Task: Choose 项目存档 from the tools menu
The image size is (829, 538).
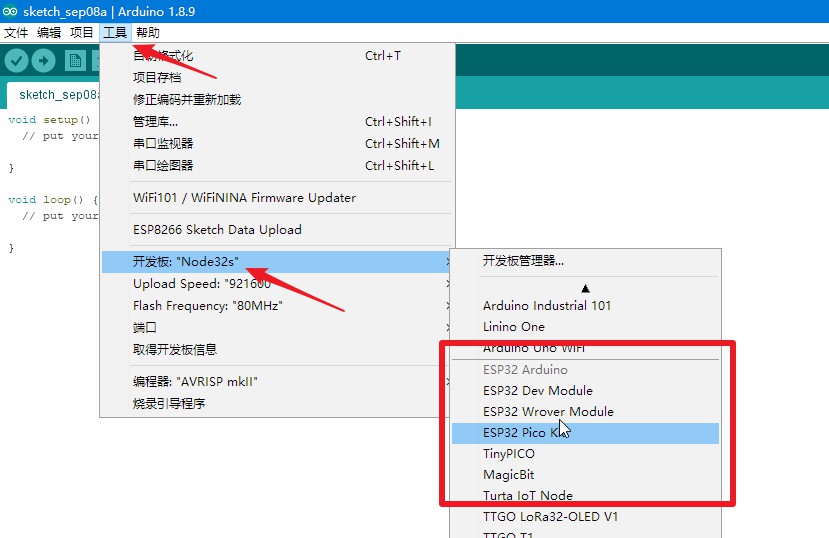Action: tap(277, 78)
